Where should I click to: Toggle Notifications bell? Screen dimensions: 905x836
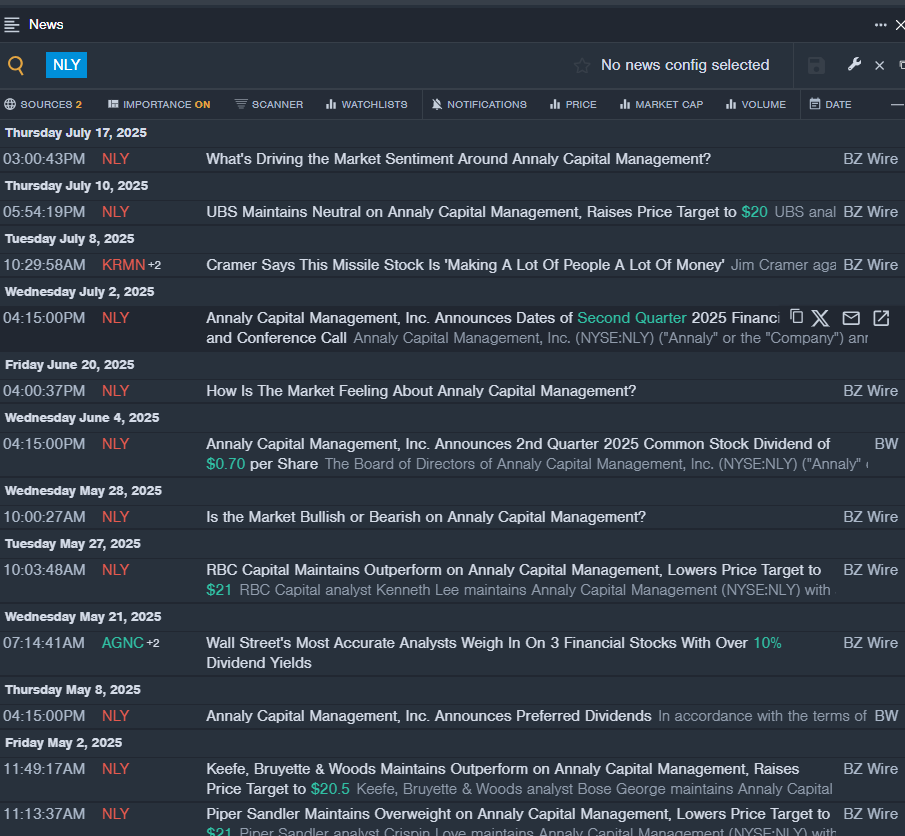pos(479,104)
